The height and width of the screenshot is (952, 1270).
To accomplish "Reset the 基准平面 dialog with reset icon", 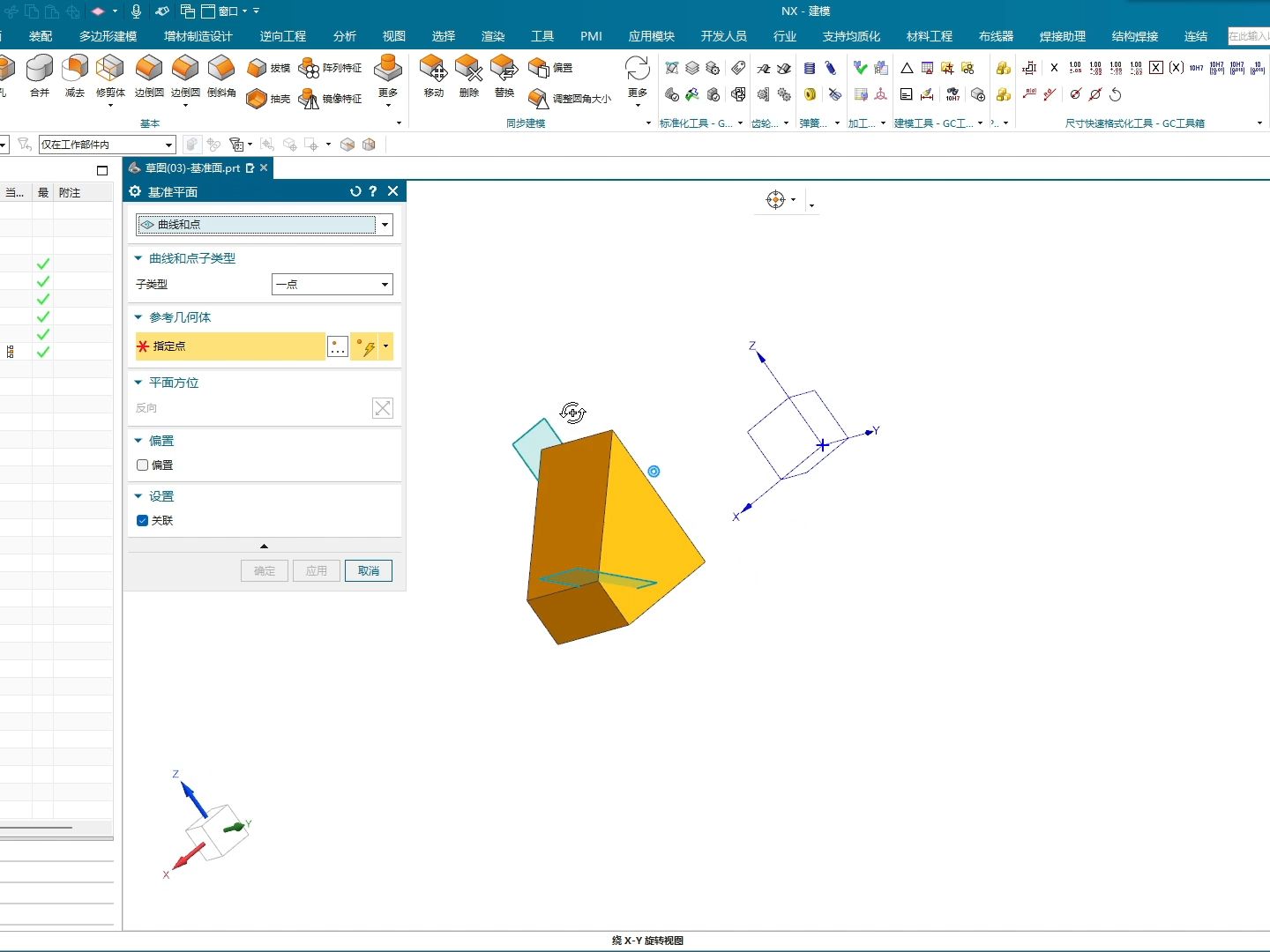I will tap(355, 191).
